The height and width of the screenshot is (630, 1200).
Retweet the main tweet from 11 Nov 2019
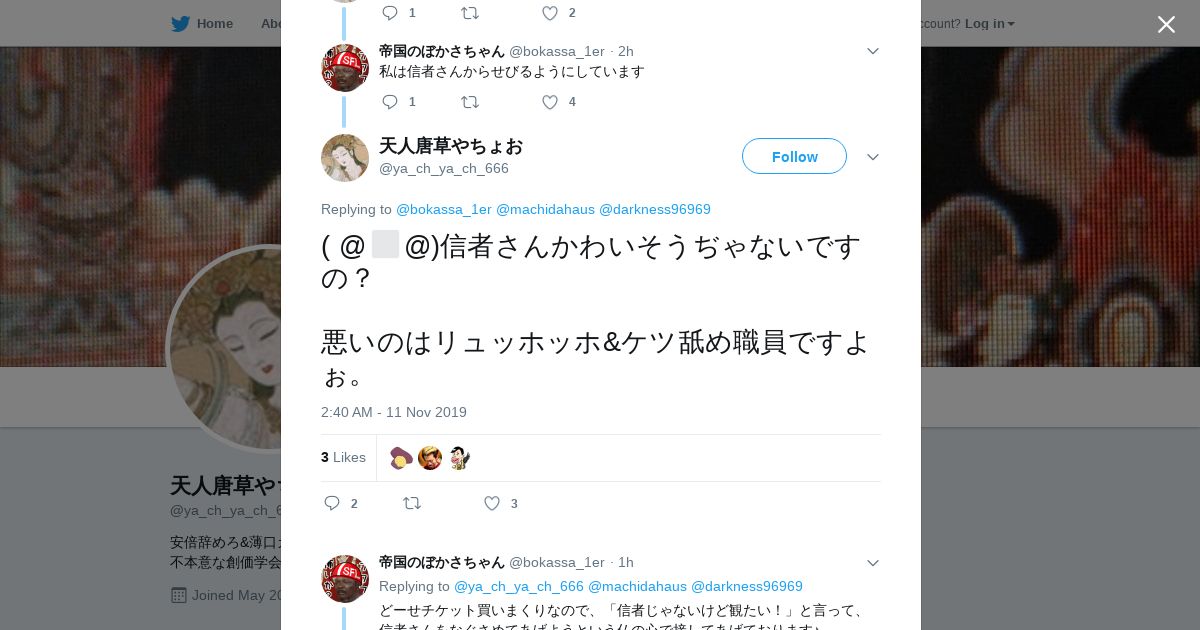412,503
